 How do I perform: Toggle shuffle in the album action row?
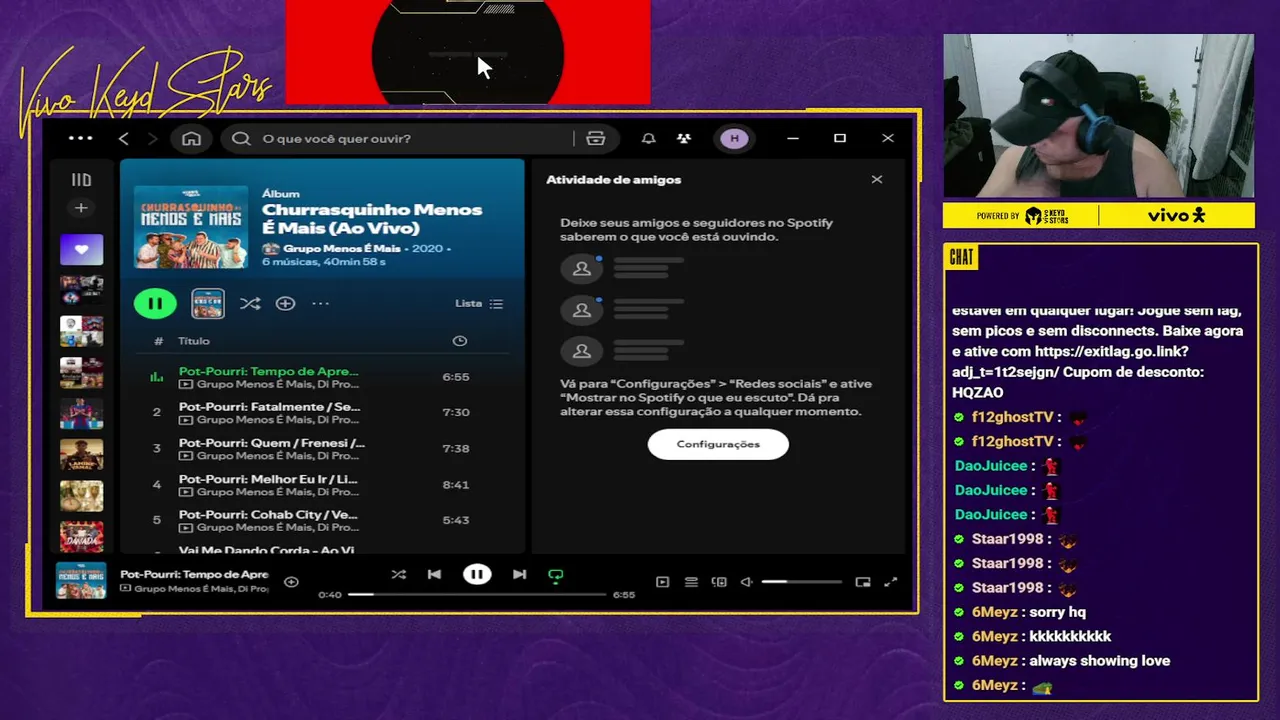coord(250,303)
